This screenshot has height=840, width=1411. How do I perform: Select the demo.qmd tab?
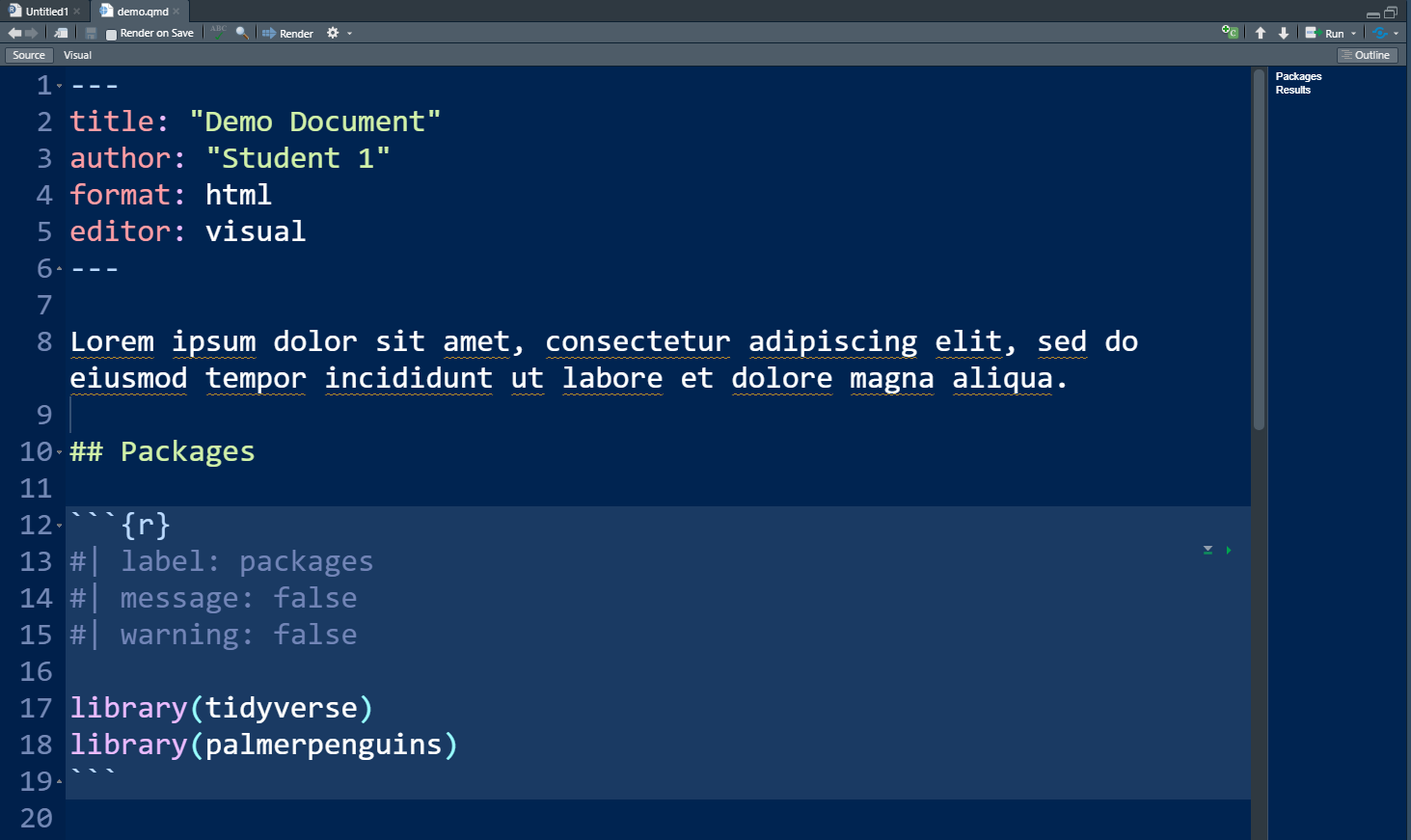[x=142, y=12]
